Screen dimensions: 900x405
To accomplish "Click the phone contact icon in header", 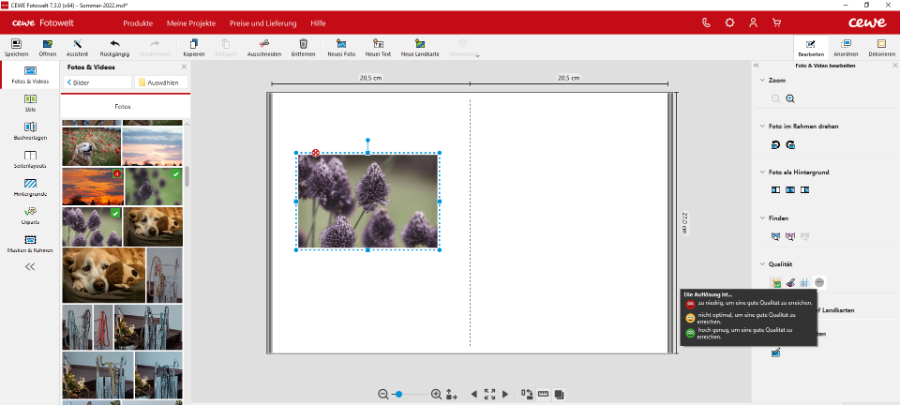I will point(707,23).
